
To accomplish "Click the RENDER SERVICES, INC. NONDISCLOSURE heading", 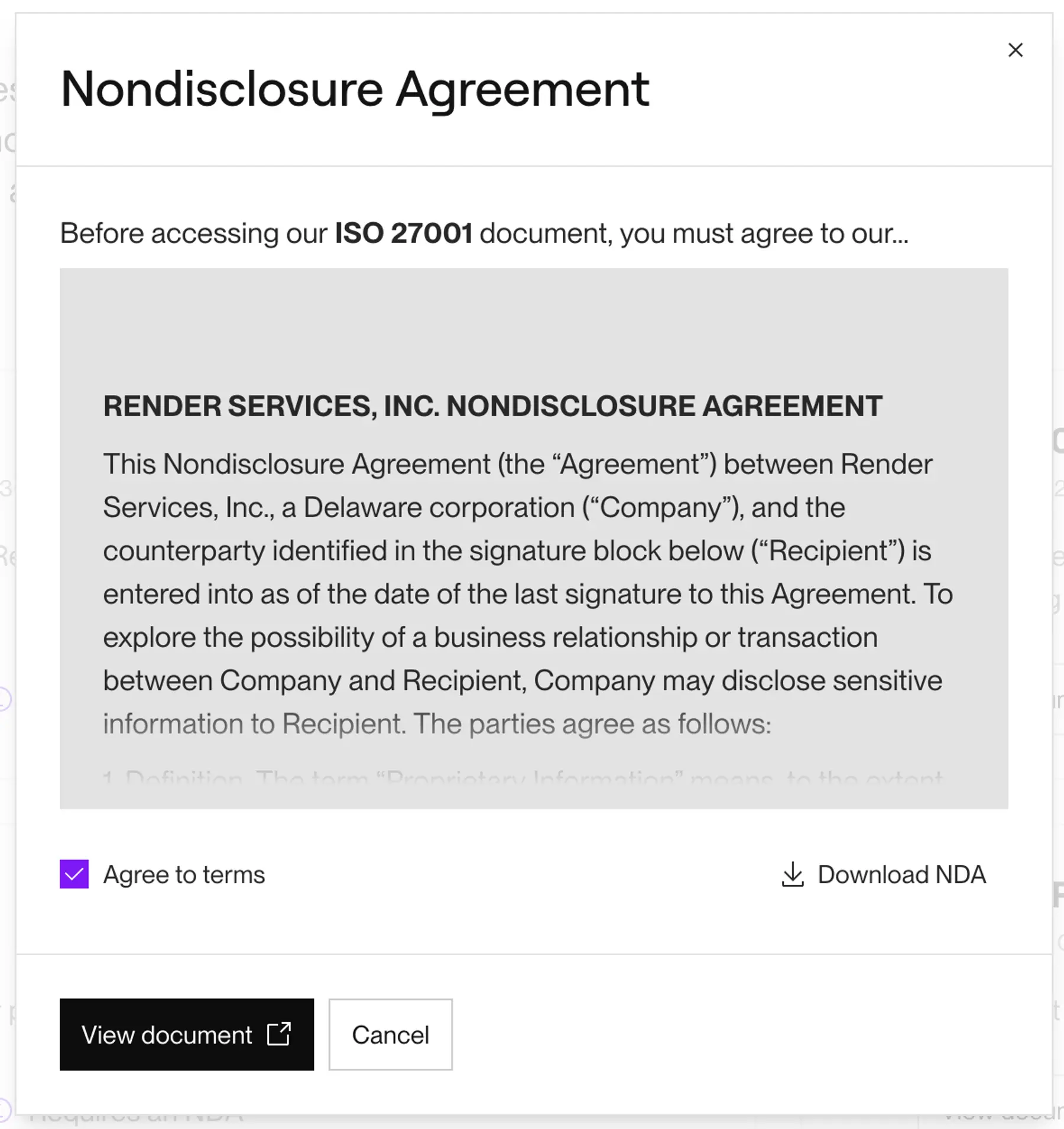I will (x=492, y=406).
